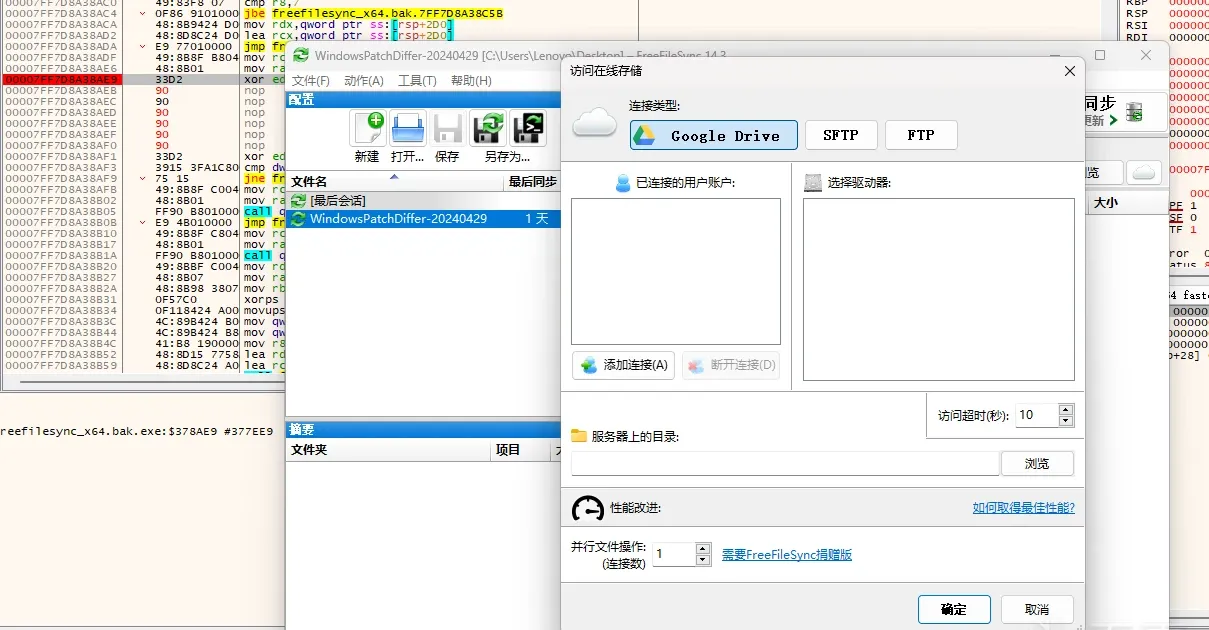
Task: Click the performance gauge icon
Action: pos(588,508)
